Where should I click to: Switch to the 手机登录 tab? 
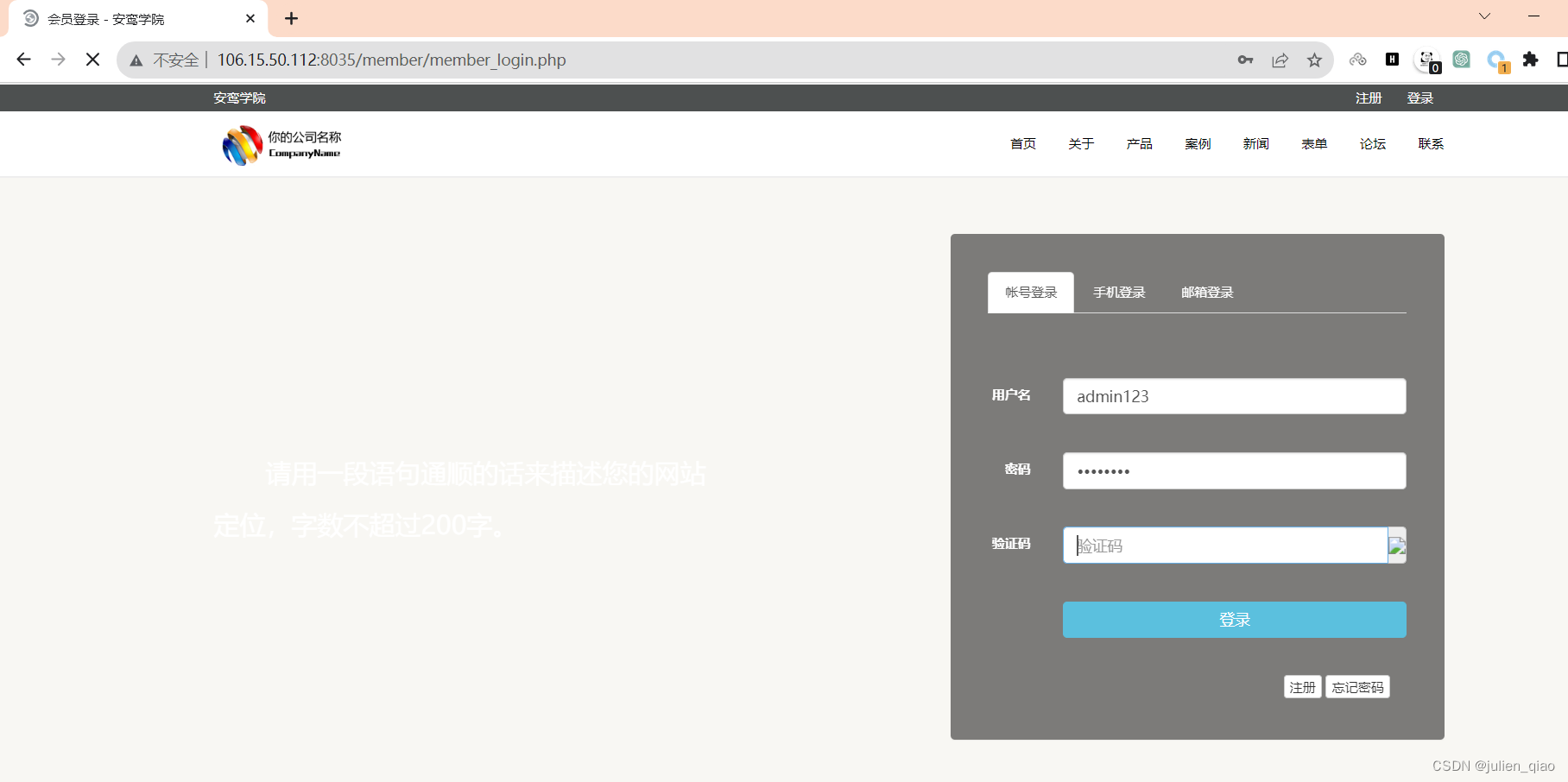click(x=1119, y=293)
